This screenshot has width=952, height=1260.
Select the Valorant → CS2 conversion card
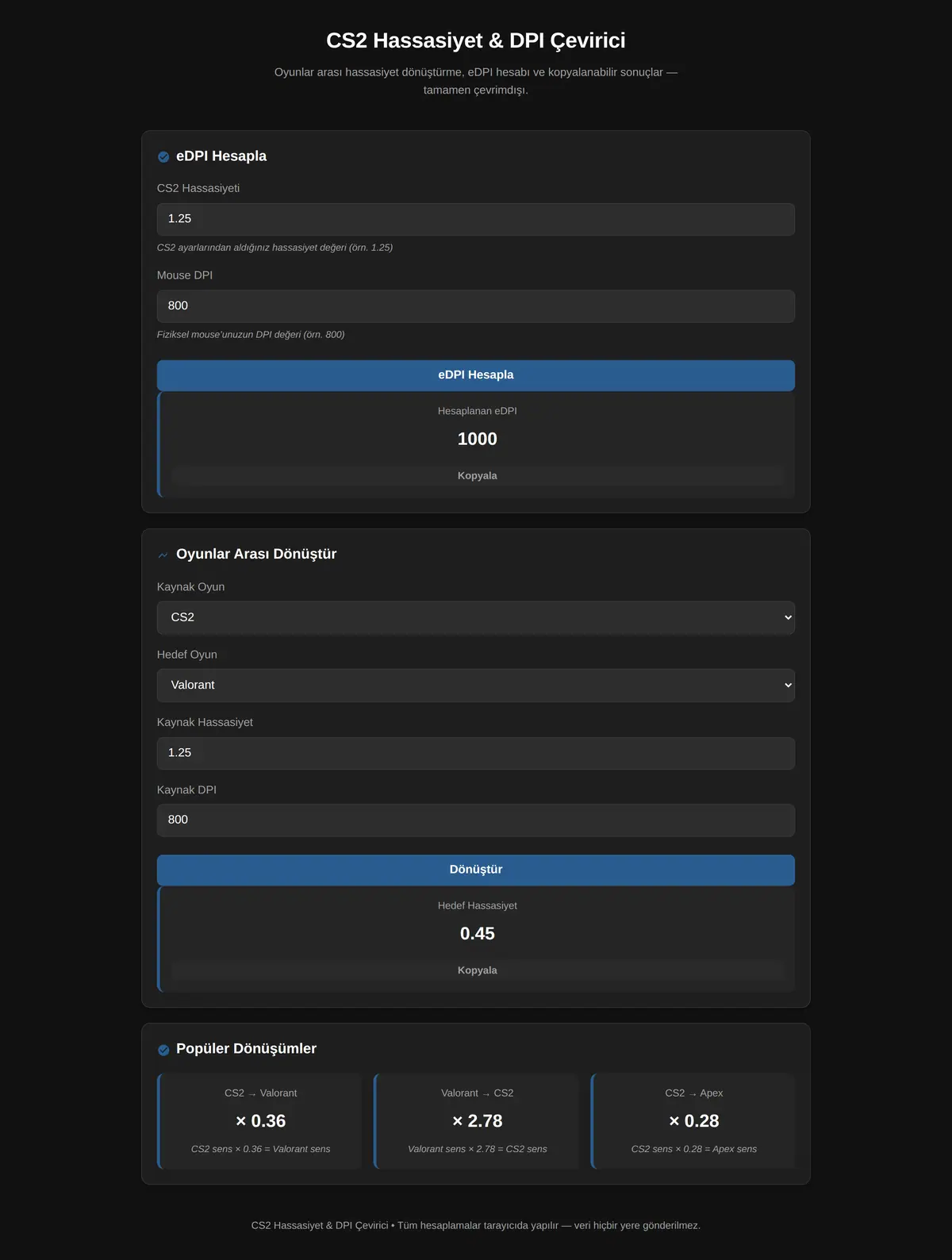point(477,1121)
